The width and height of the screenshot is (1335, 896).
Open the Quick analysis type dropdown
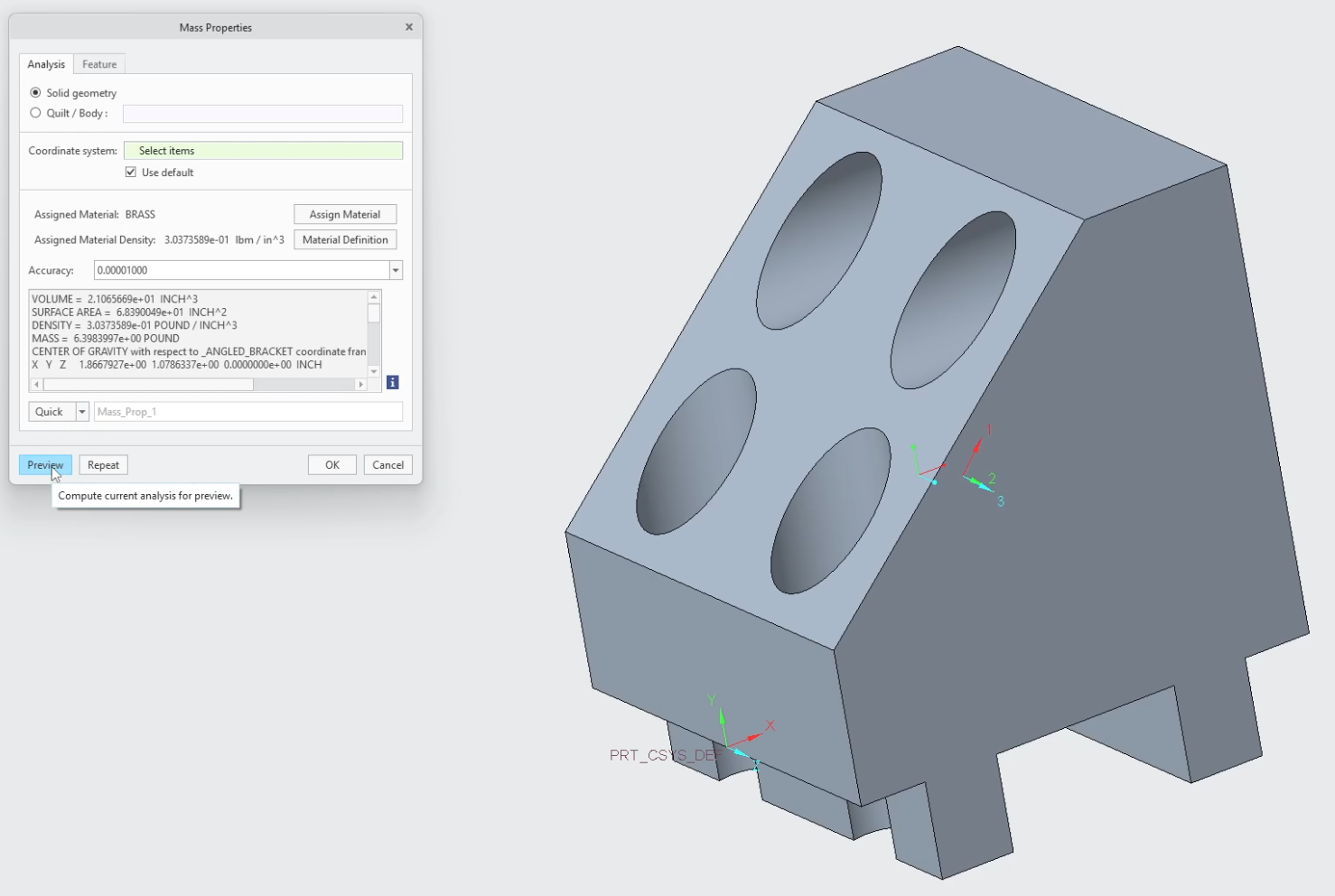[81, 412]
